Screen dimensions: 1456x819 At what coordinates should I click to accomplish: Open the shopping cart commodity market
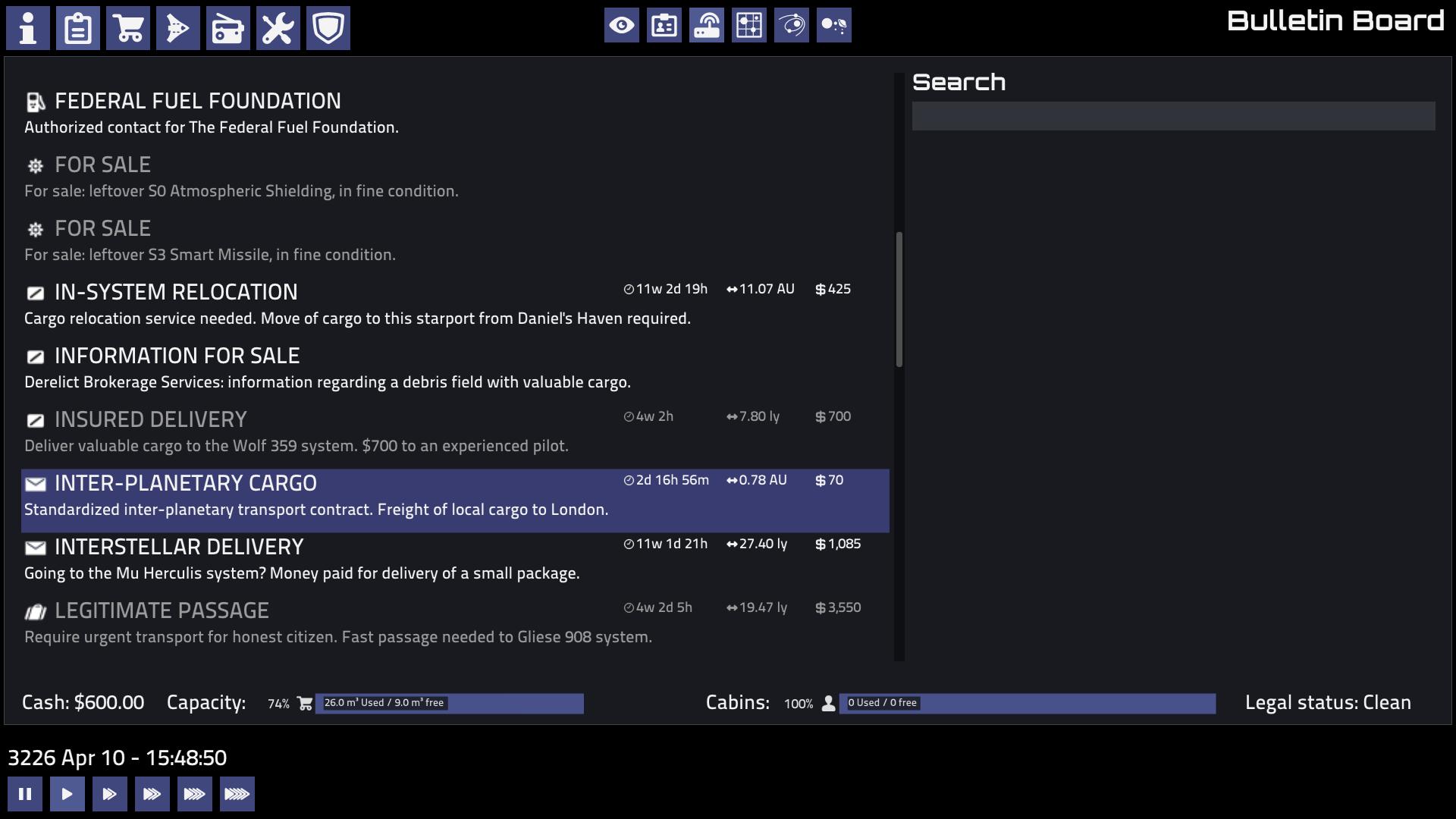128,29
